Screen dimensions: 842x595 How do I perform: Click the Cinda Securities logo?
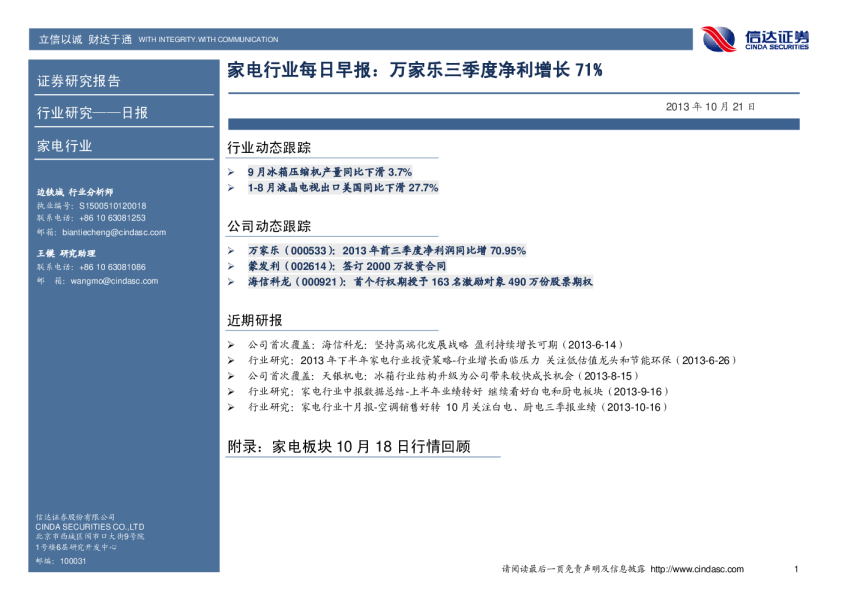[755, 39]
